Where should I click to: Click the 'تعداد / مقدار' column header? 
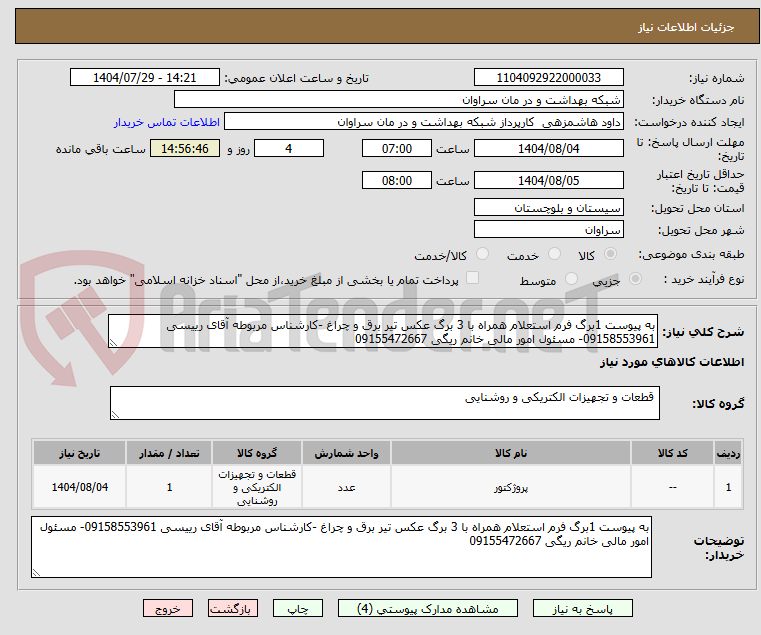pos(169,453)
